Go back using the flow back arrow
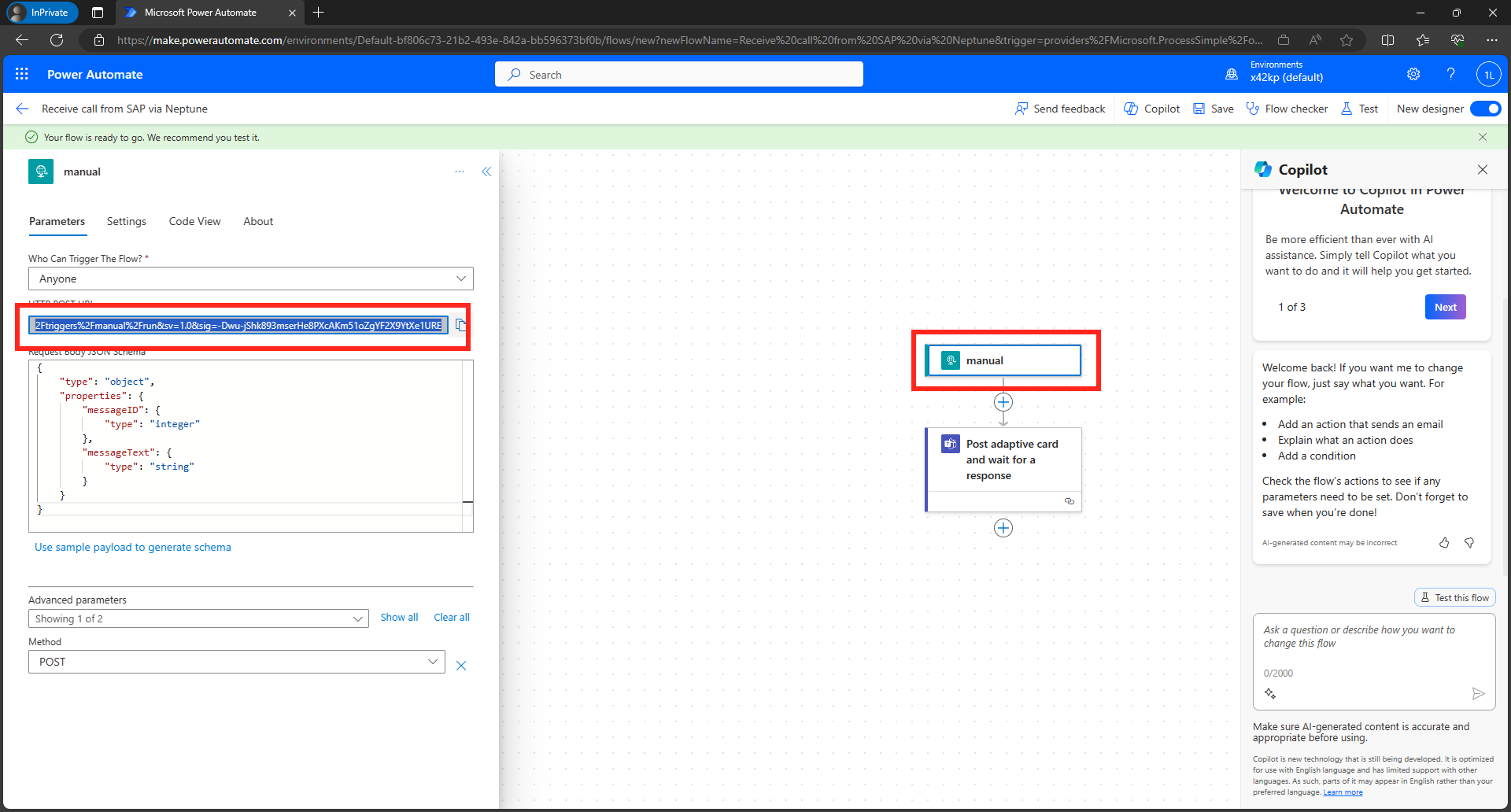 pyautogui.click(x=22, y=109)
